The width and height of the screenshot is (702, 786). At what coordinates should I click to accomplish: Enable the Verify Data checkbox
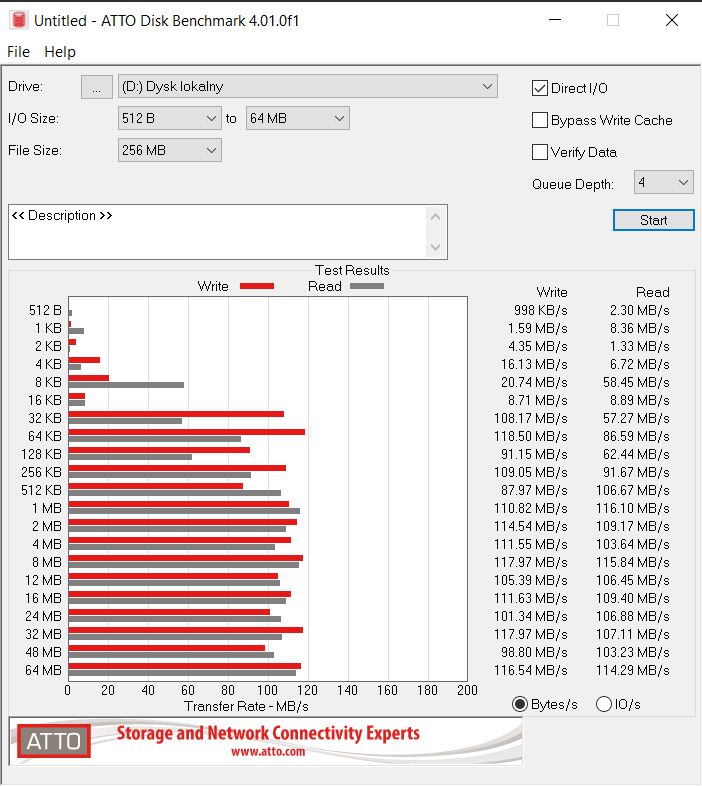(541, 152)
